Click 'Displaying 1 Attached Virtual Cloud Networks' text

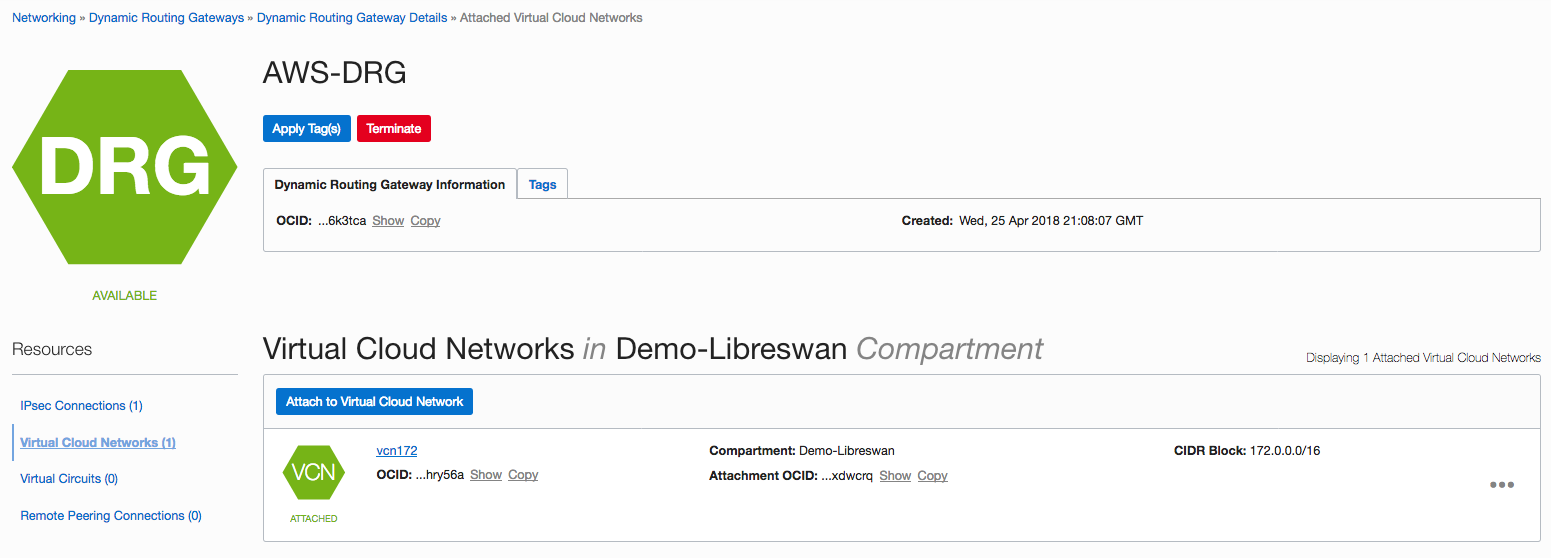tap(1423, 358)
